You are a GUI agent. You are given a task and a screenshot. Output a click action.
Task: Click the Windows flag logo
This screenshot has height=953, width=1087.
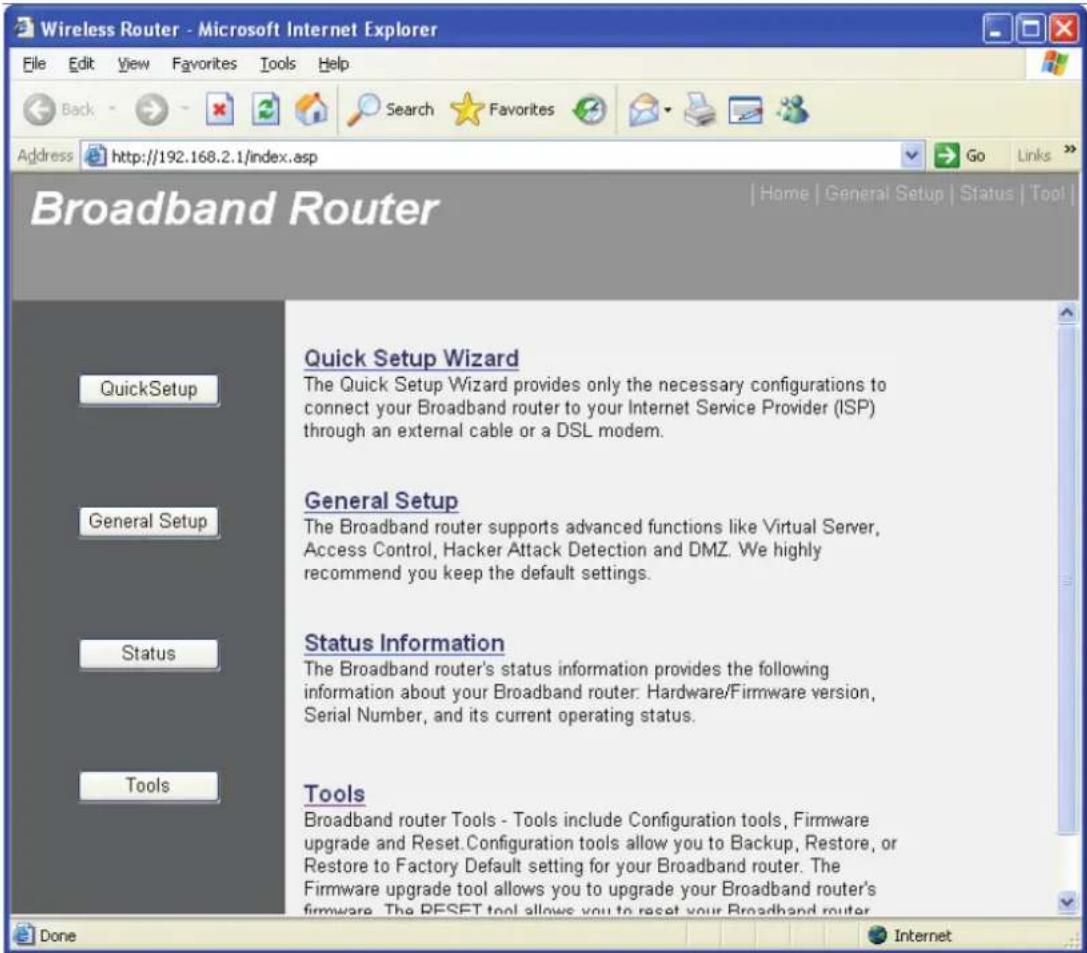point(1054,63)
